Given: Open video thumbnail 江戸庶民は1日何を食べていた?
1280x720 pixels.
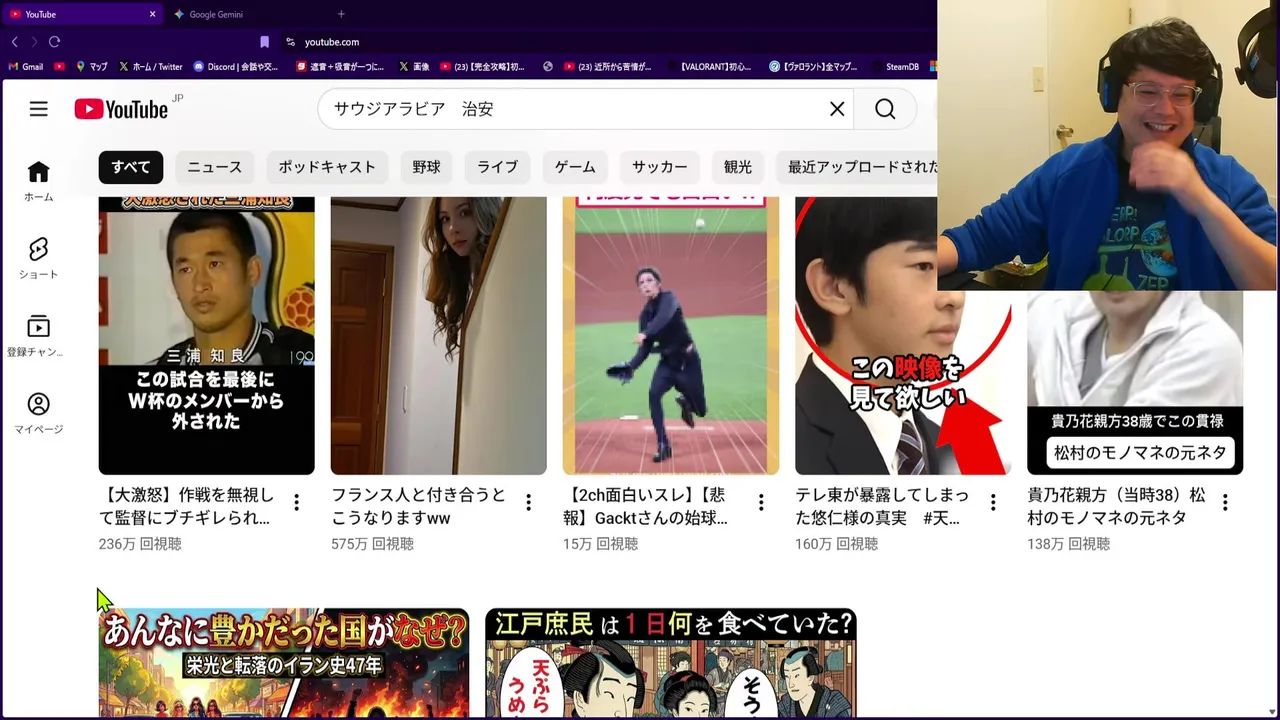Looking at the screenshot, I should [671, 663].
